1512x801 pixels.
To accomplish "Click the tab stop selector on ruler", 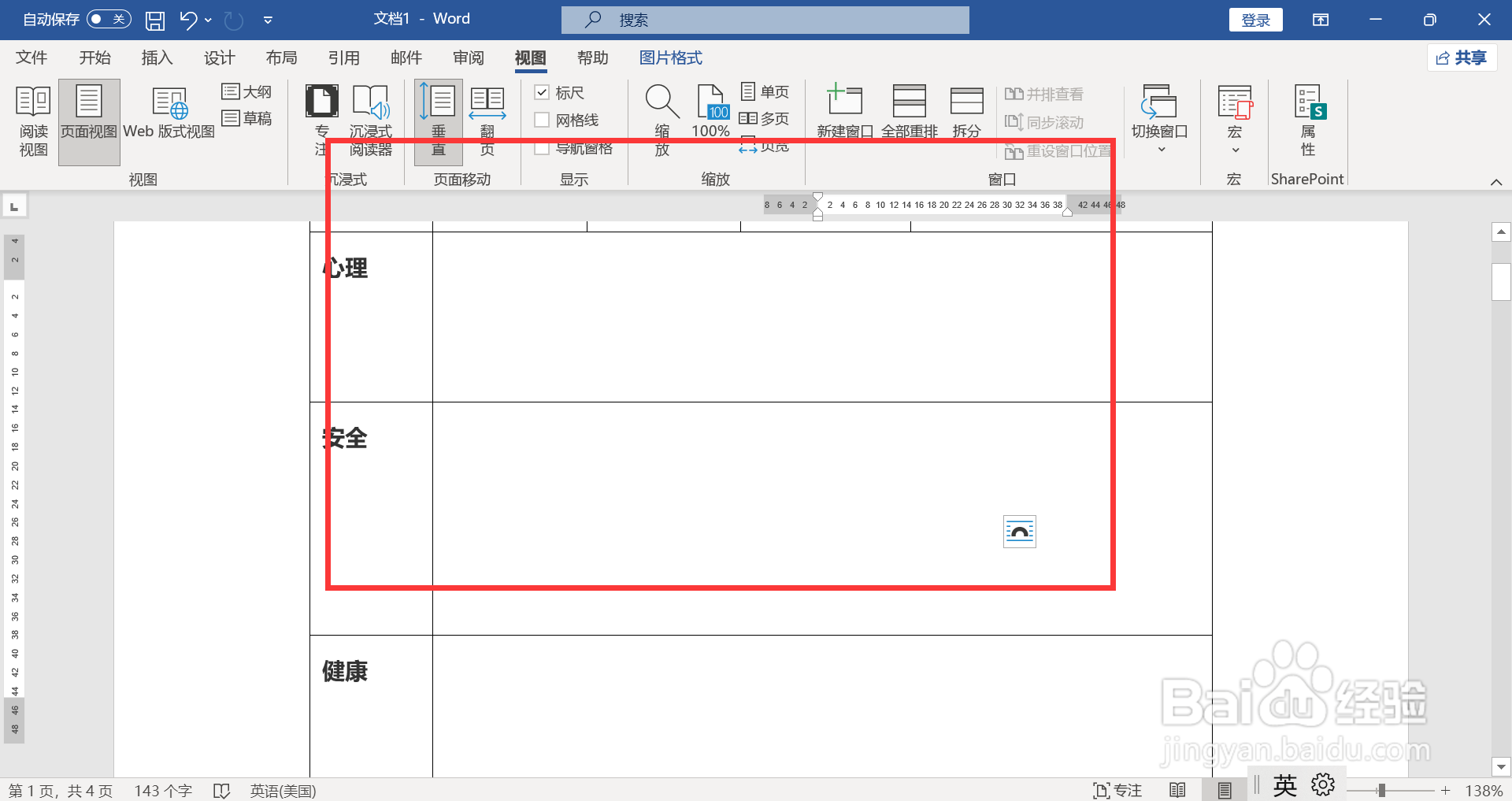I will [x=14, y=206].
